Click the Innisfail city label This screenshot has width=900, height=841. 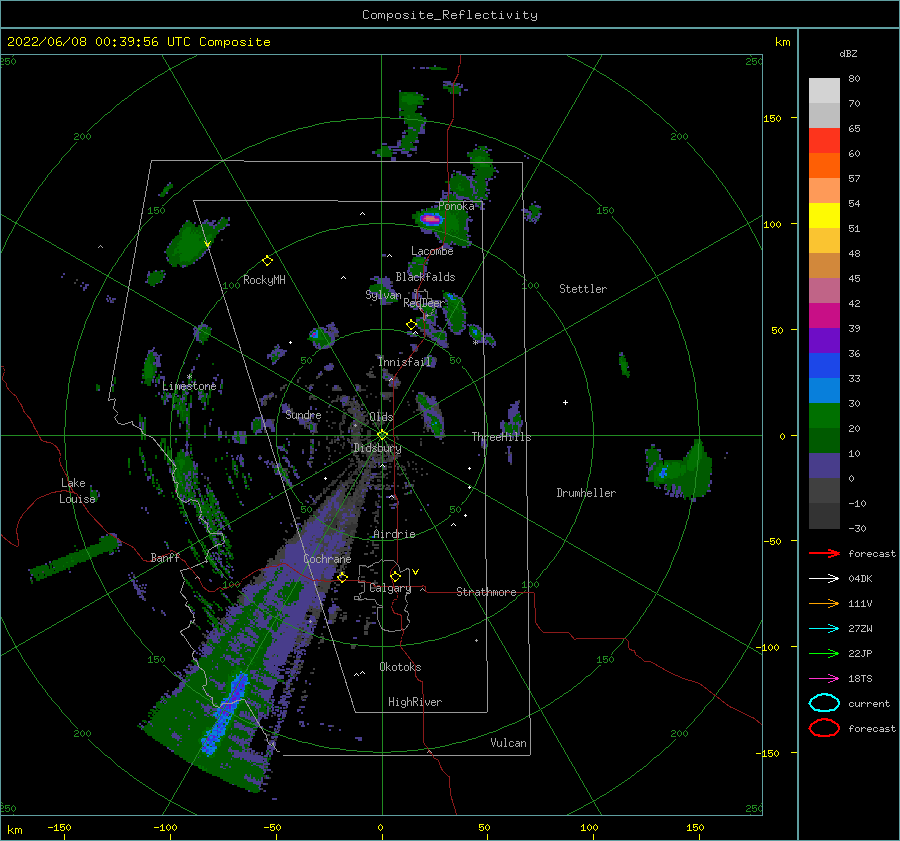click(x=405, y=362)
